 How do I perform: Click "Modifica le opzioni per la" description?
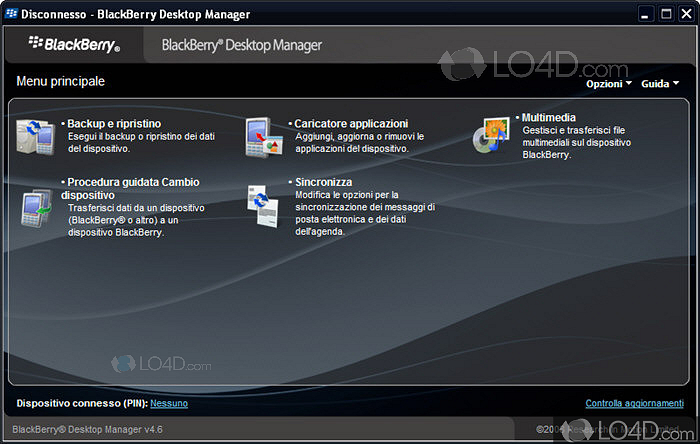(x=365, y=213)
